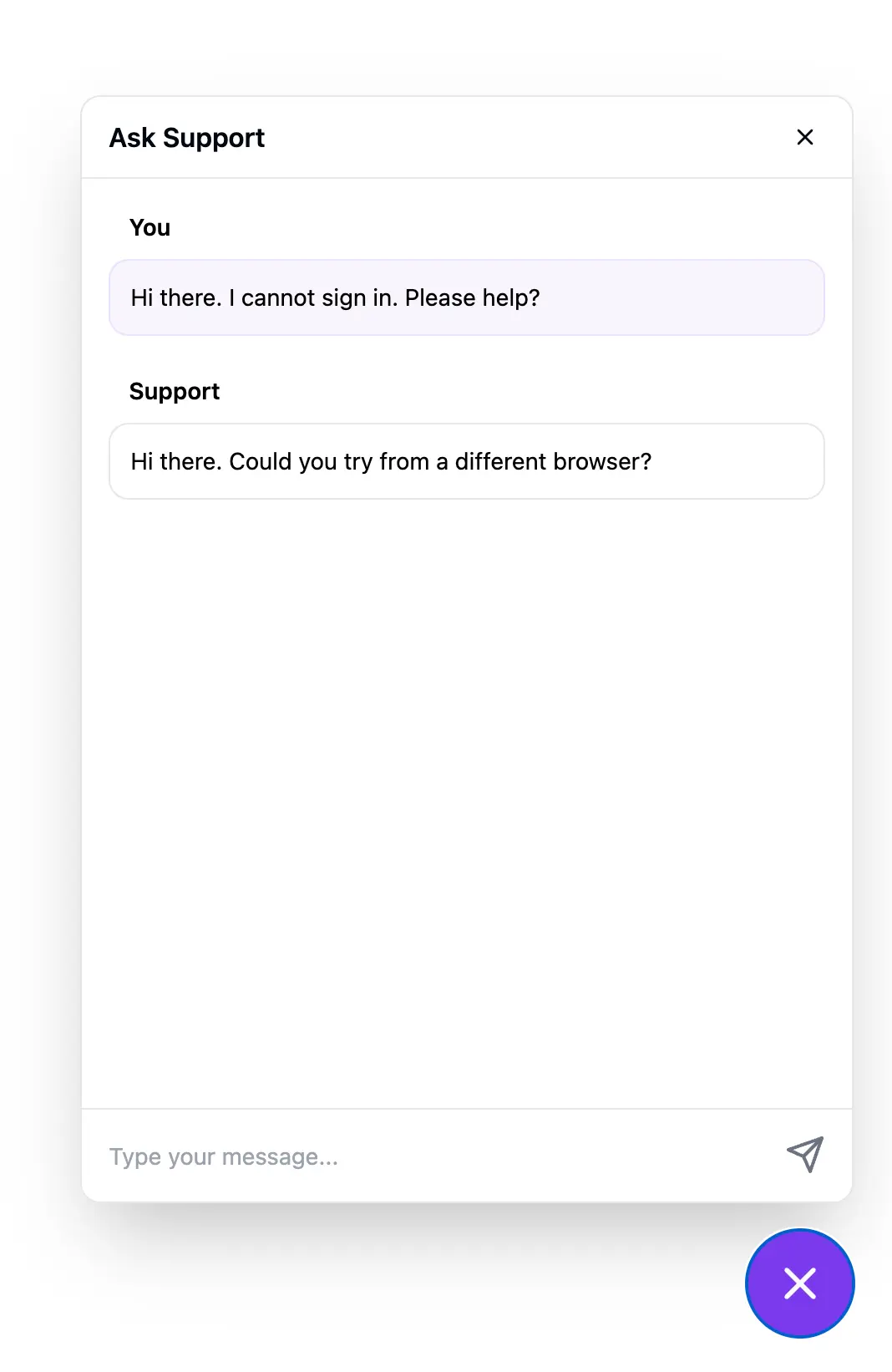Click the "Ask Support" panel title
Viewport: 892px width, 1372px height.
[x=187, y=138]
